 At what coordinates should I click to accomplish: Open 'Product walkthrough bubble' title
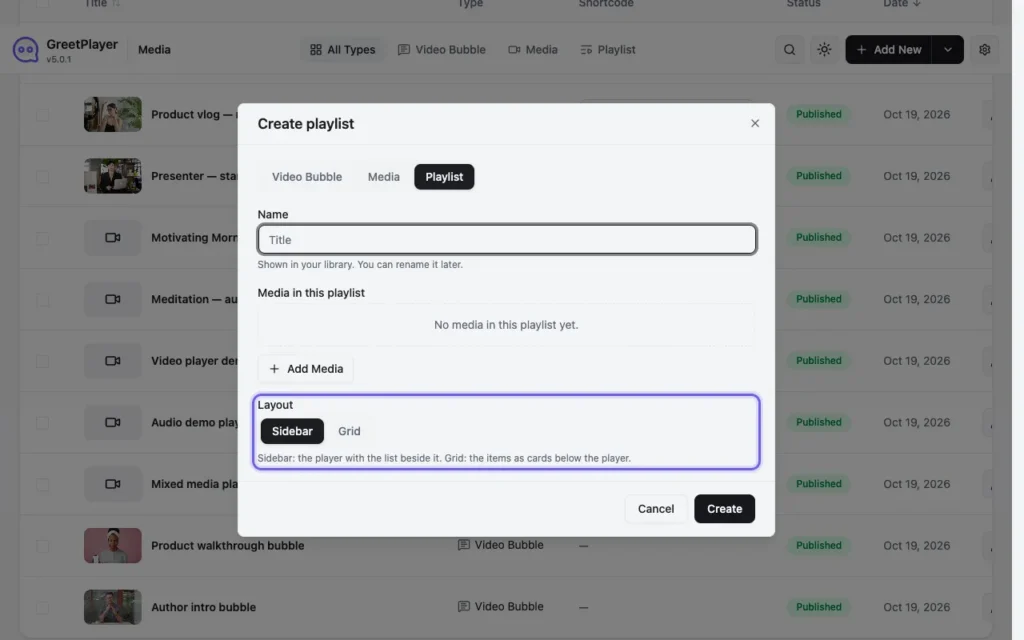[x=227, y=545]
